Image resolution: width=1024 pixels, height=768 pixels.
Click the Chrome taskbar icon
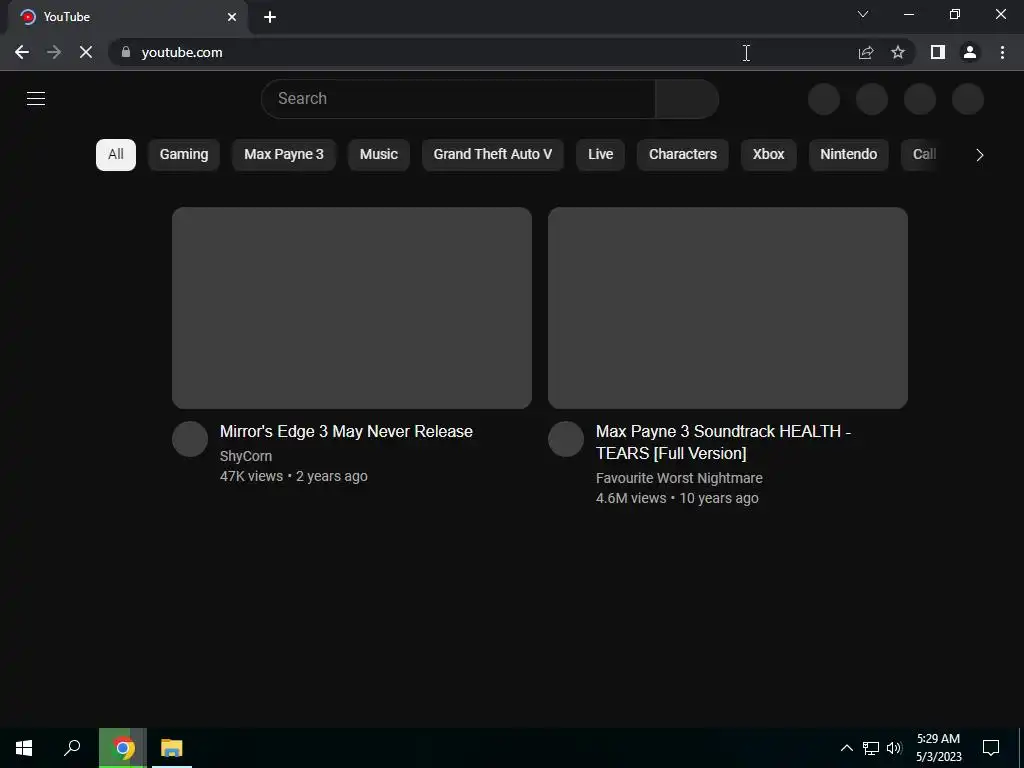pos(123,748)
